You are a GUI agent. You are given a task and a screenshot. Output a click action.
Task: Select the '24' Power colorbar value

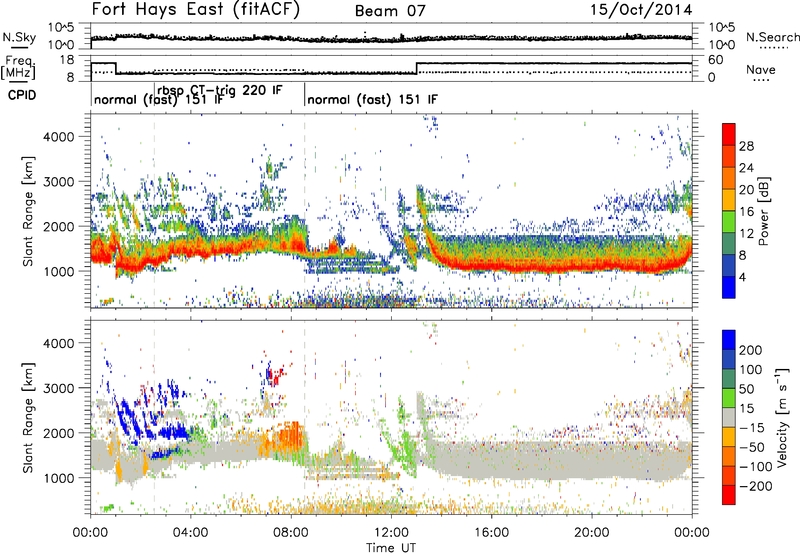746,168
